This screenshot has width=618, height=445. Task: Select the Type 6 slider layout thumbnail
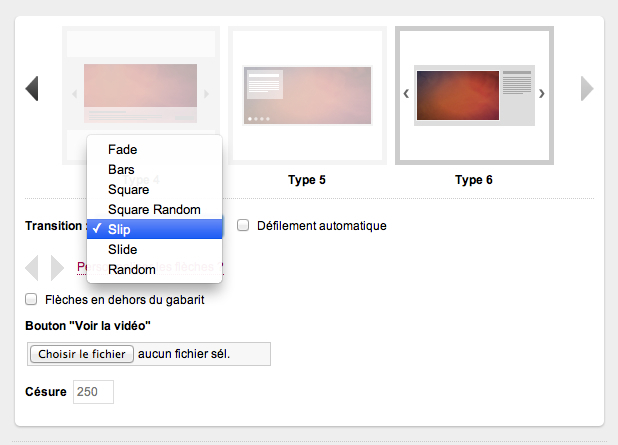(x=473, y=95)
